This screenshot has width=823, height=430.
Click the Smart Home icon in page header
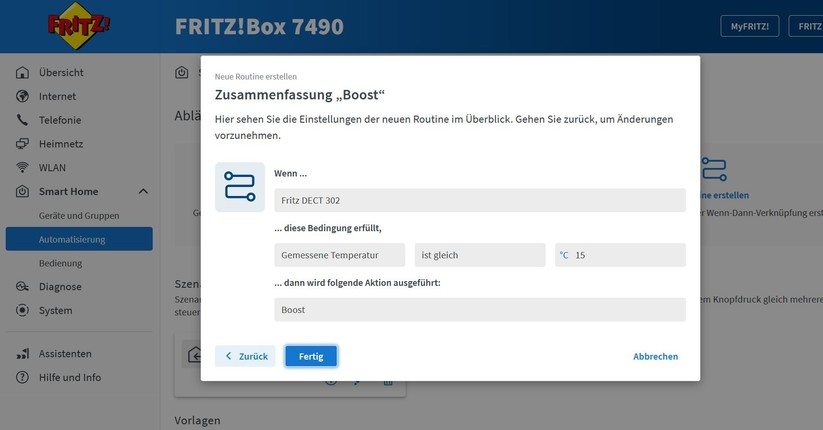pyautogui.click(x=182, y=72)
